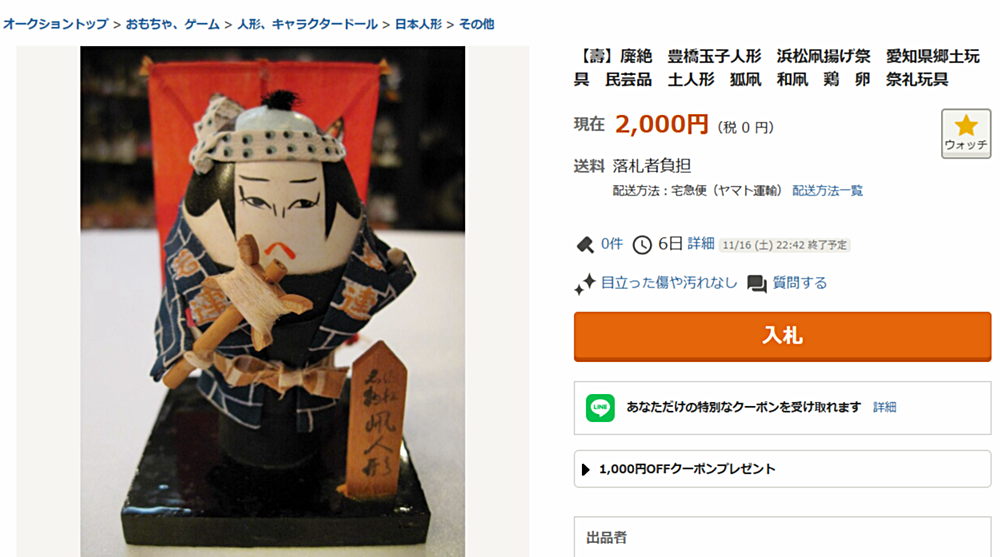Open 詳細 link in LINE coupon banner
Image resolution: width=1000 pixels, height=557 pixels.
tap(885, 407)
